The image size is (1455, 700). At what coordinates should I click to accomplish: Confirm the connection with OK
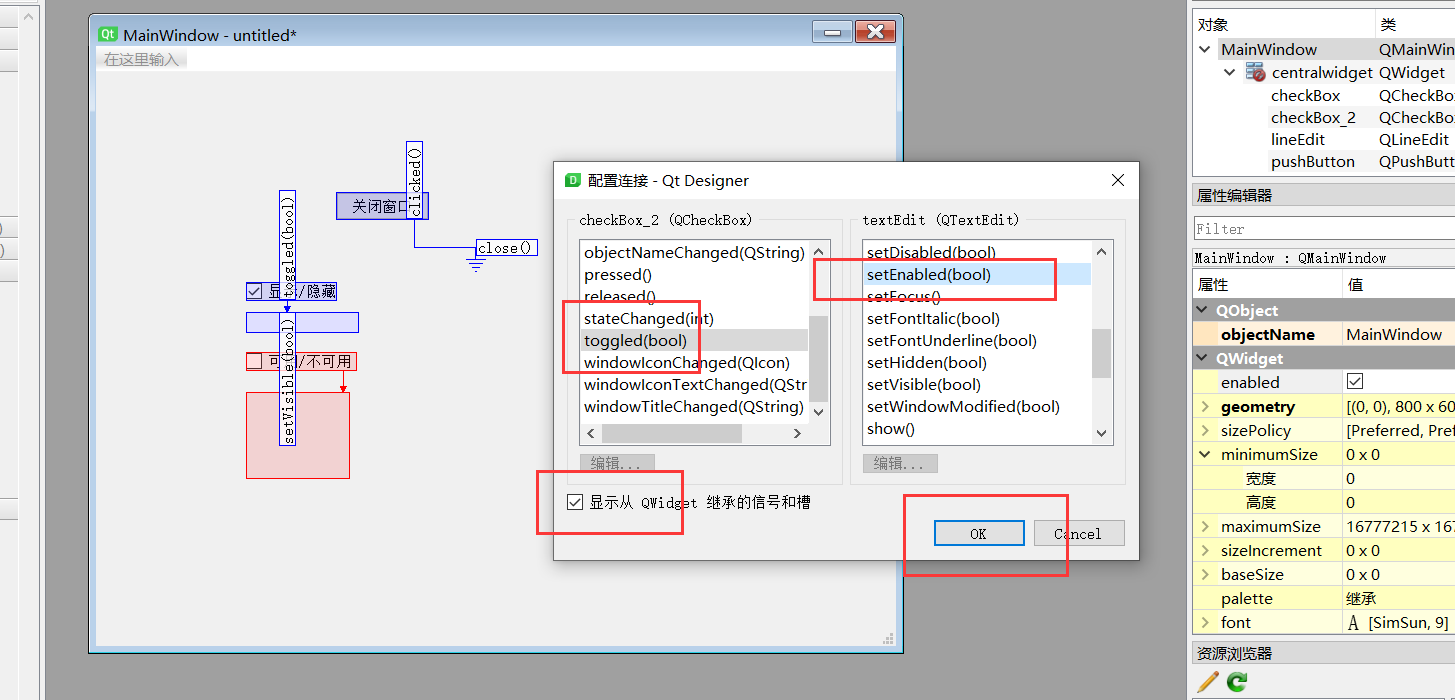pyautogui.click(x=979, y=533)
